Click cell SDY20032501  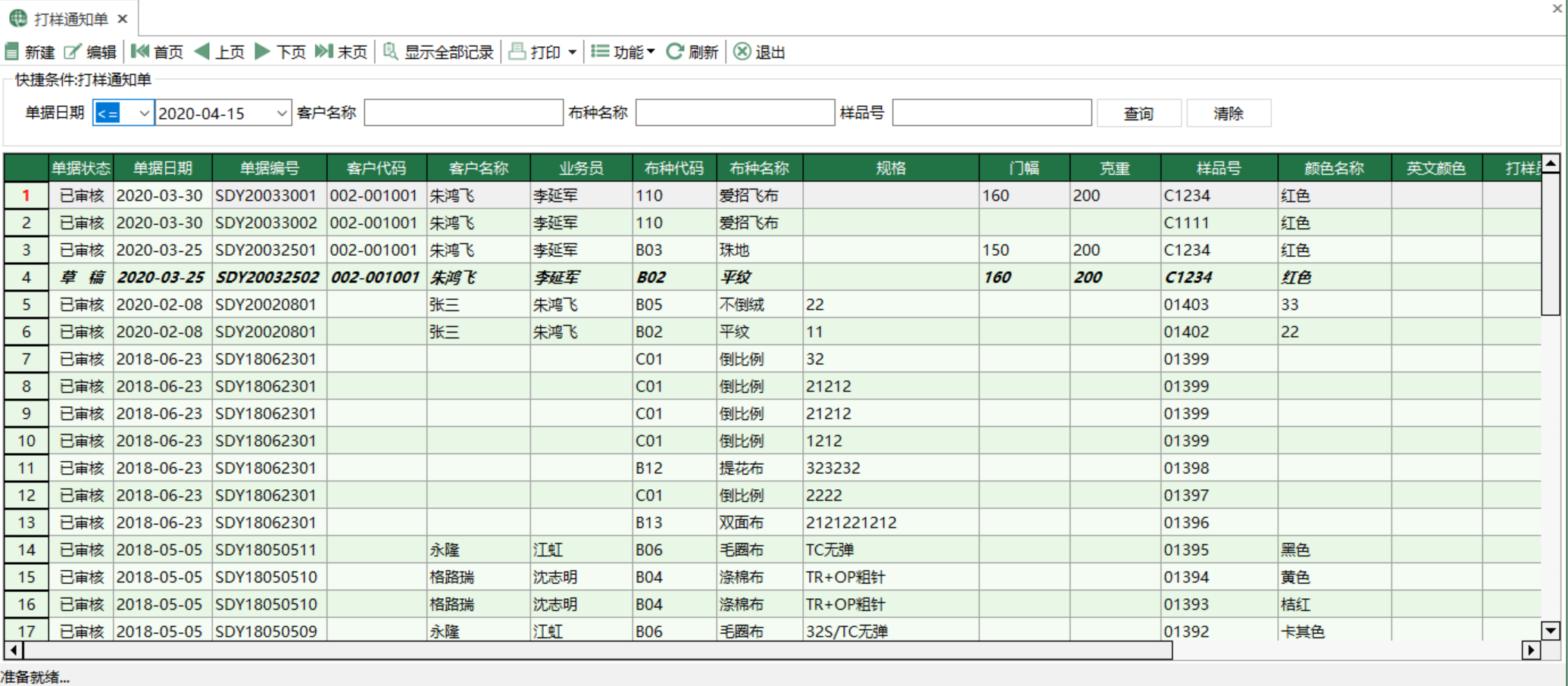pyautogui.click(x=270, y=250)
